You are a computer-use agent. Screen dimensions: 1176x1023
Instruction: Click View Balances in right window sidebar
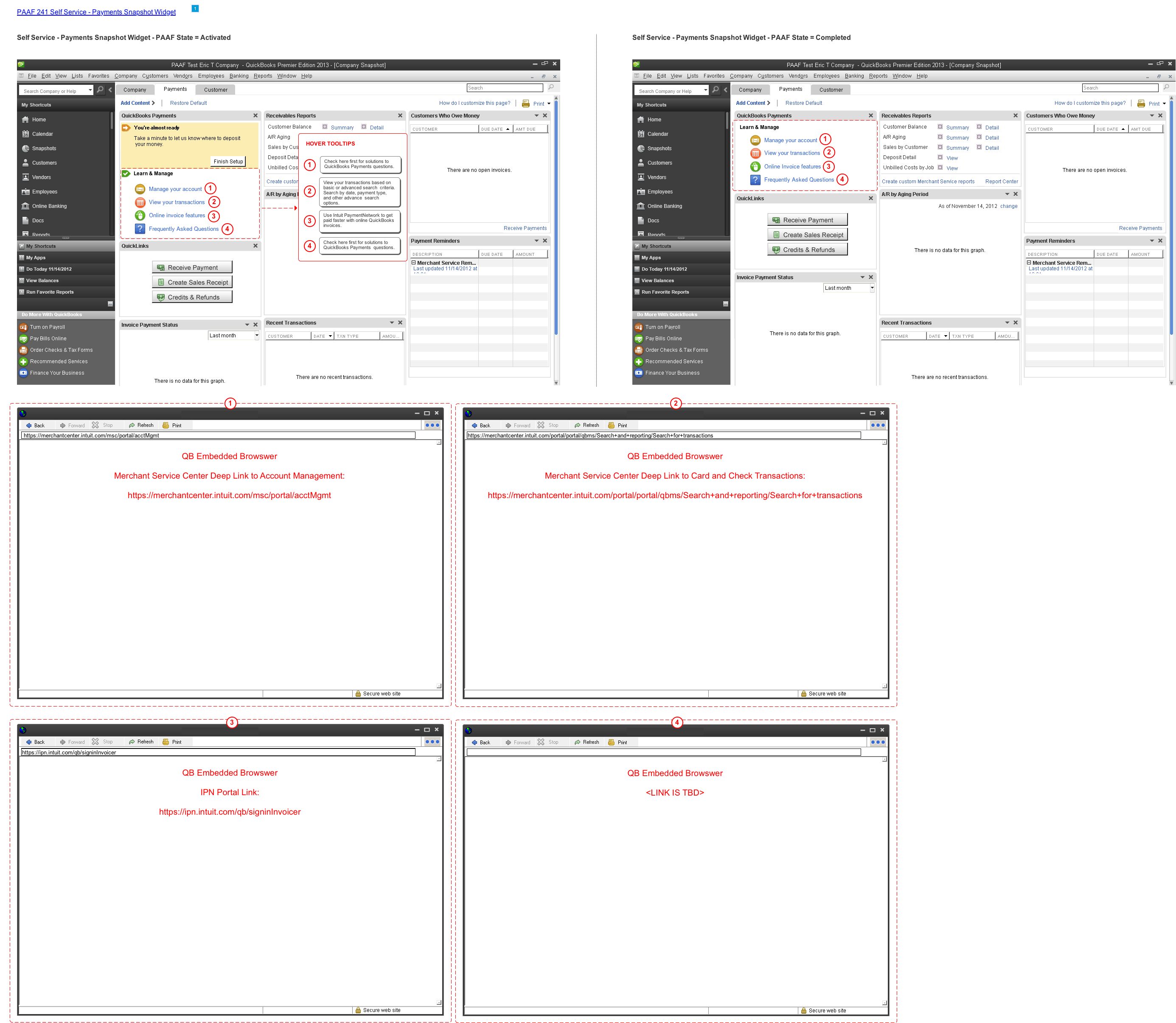tap(657, 281)
